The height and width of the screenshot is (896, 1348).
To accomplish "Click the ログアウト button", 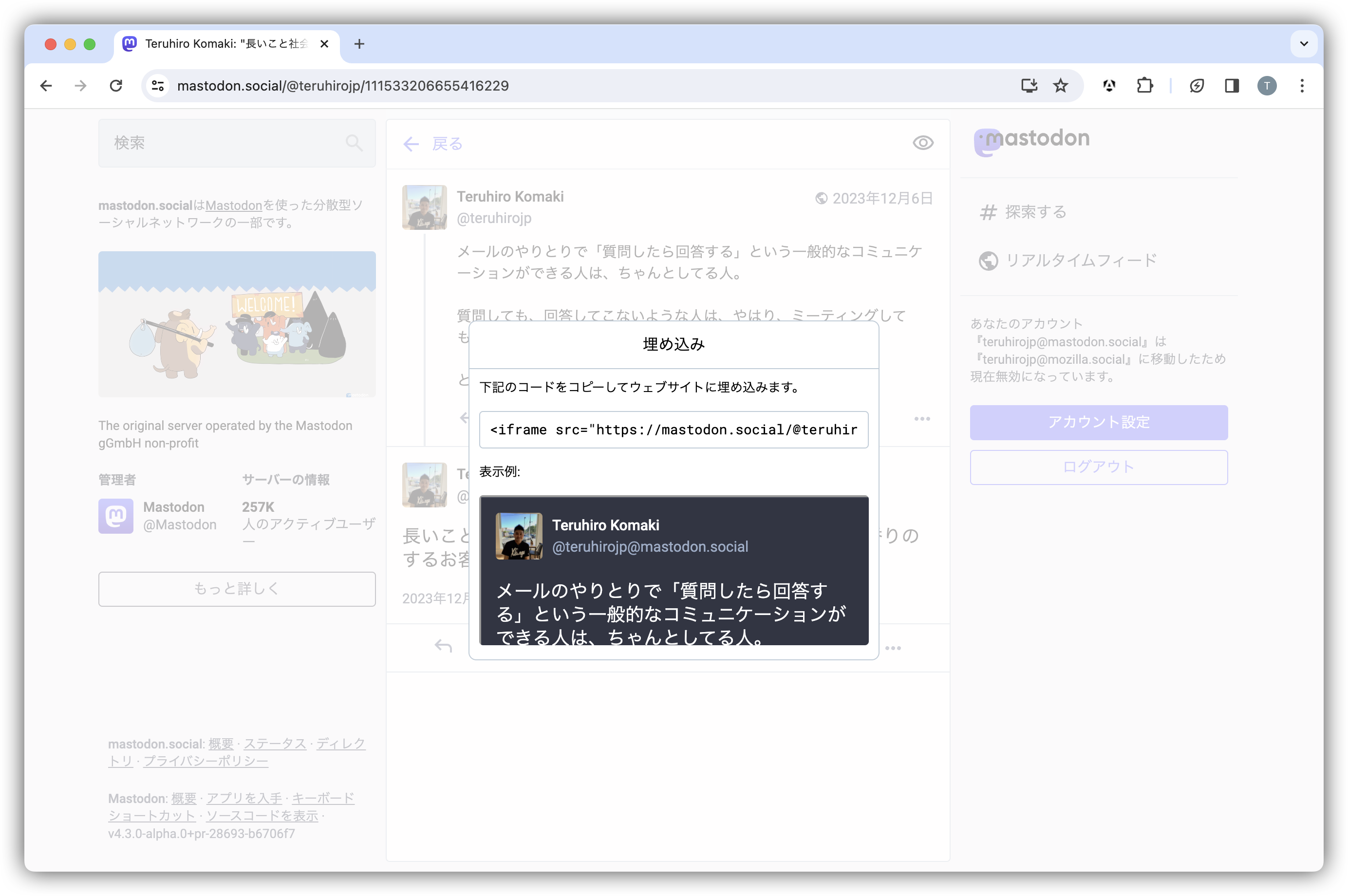I will [1098, 467].
